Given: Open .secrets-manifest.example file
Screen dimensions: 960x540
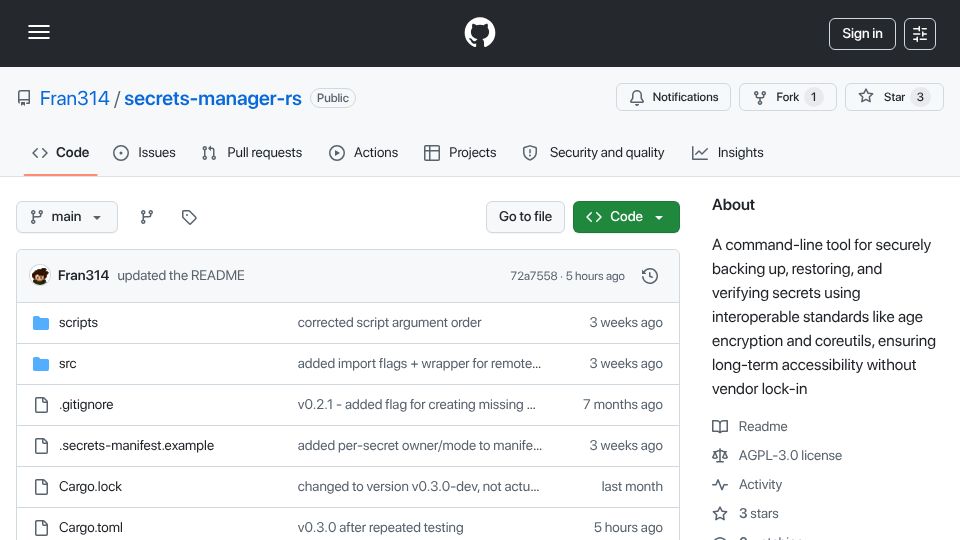Looking at the screenshot, I should [137, 446].
